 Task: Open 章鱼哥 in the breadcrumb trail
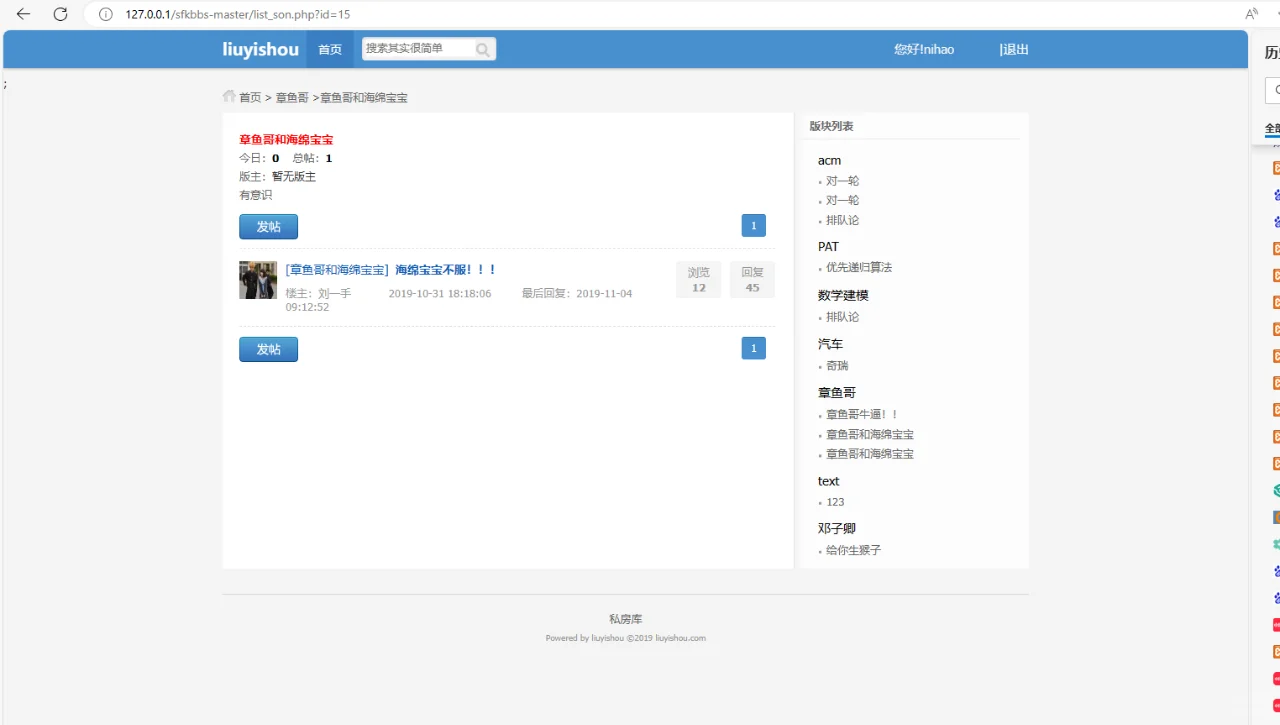[292, 97]
